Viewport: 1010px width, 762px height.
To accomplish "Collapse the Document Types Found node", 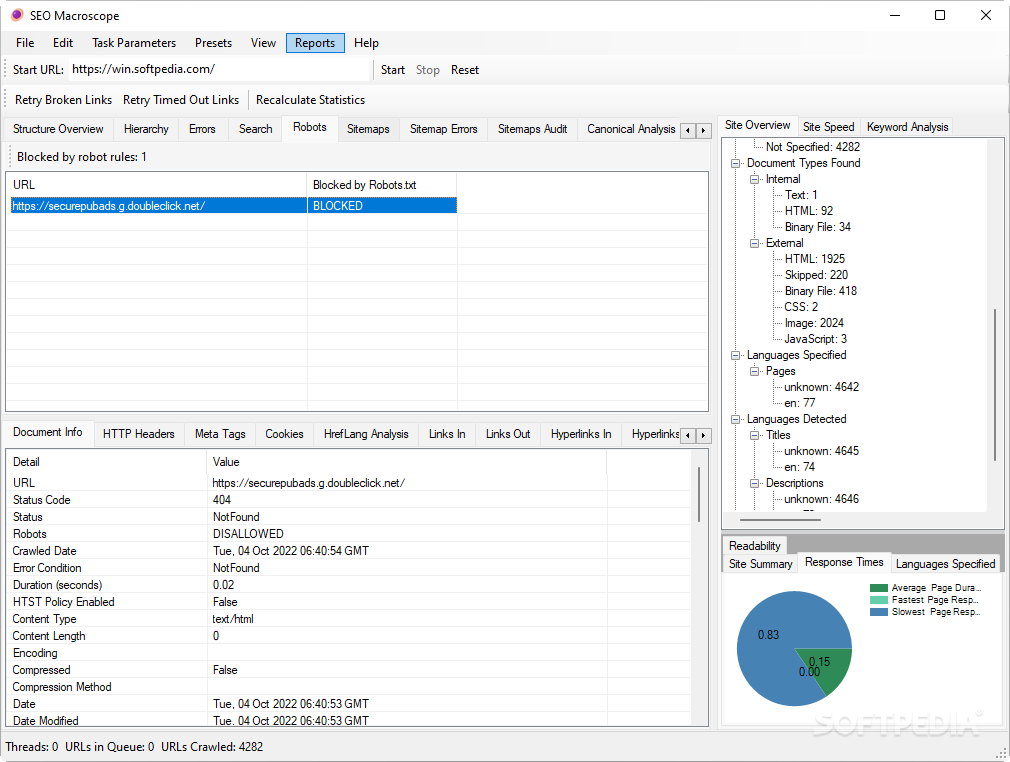I will (x=735, y=163).
